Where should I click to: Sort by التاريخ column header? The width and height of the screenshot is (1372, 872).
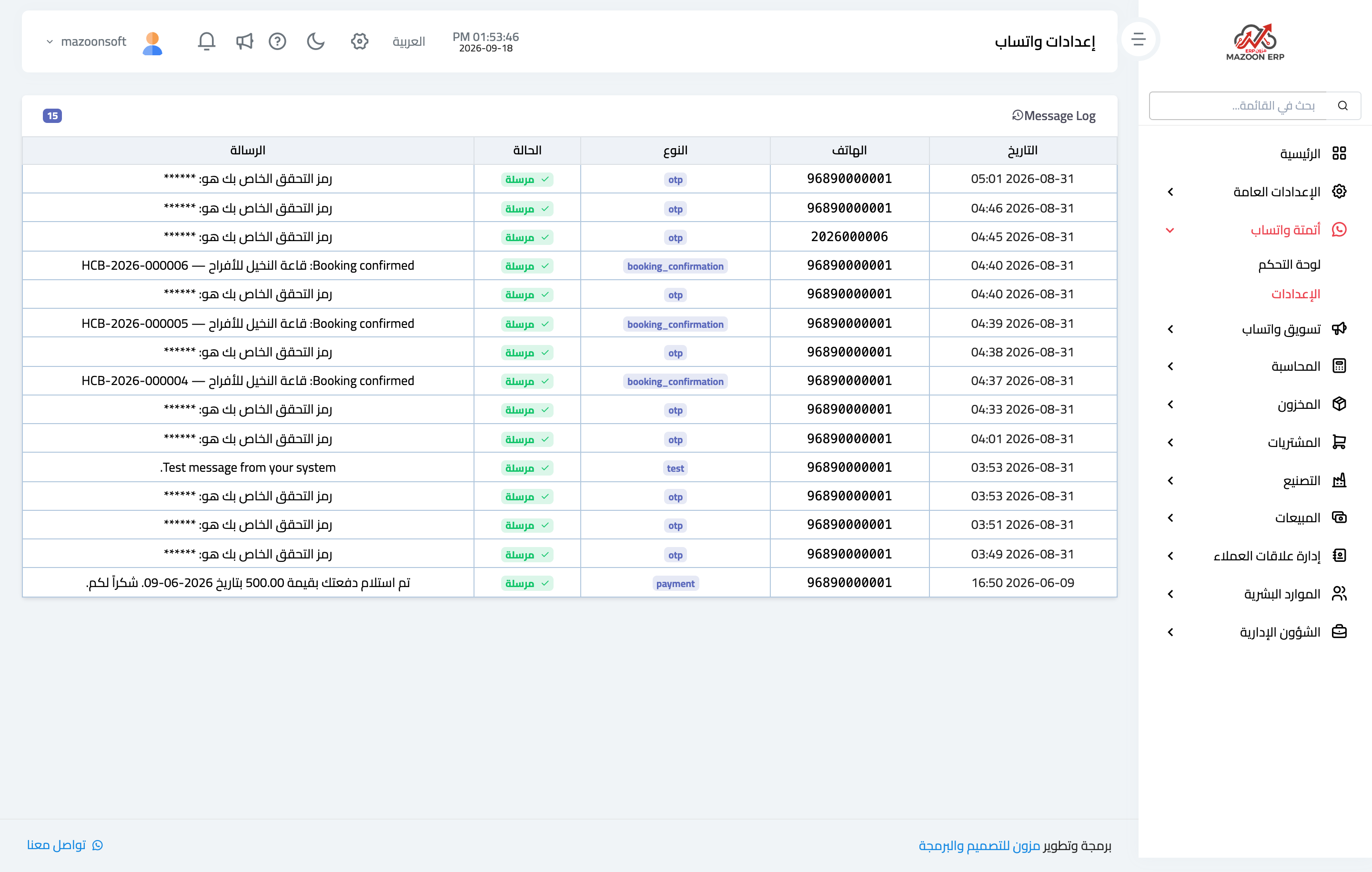pos(1023,151)
